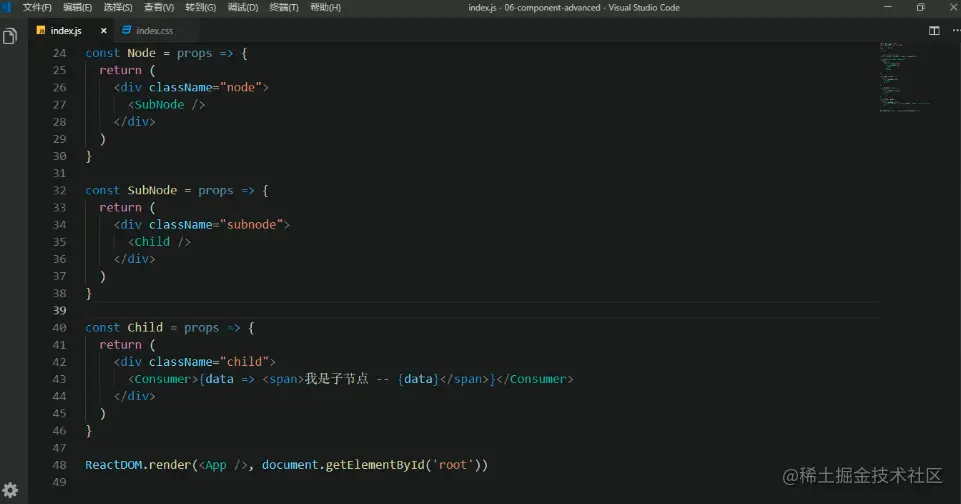Click the 'const Child' declaration text
Viewport: 961px width, 504px height.
click(x=124, y=327)
